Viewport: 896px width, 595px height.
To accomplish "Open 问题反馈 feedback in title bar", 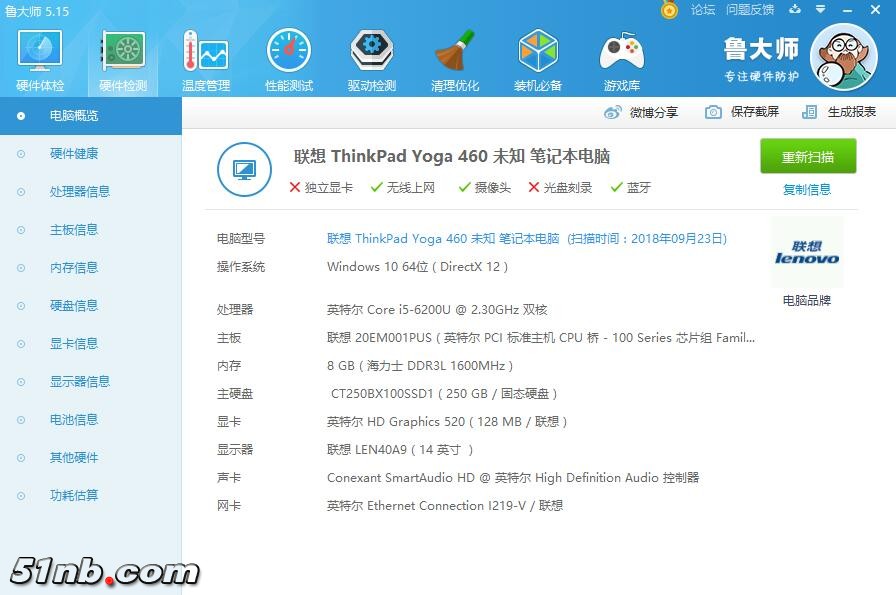I will 752,8.
